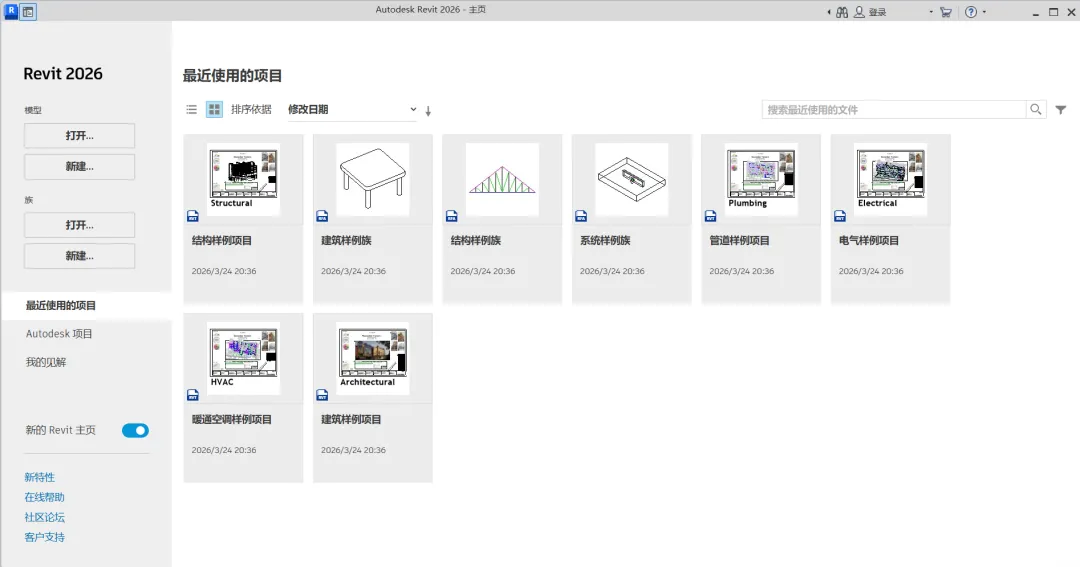The height and width of the screenshot is (567, 1080).
Task: Expand the help dropdown arrow
Action: click(x=984, y=12)
